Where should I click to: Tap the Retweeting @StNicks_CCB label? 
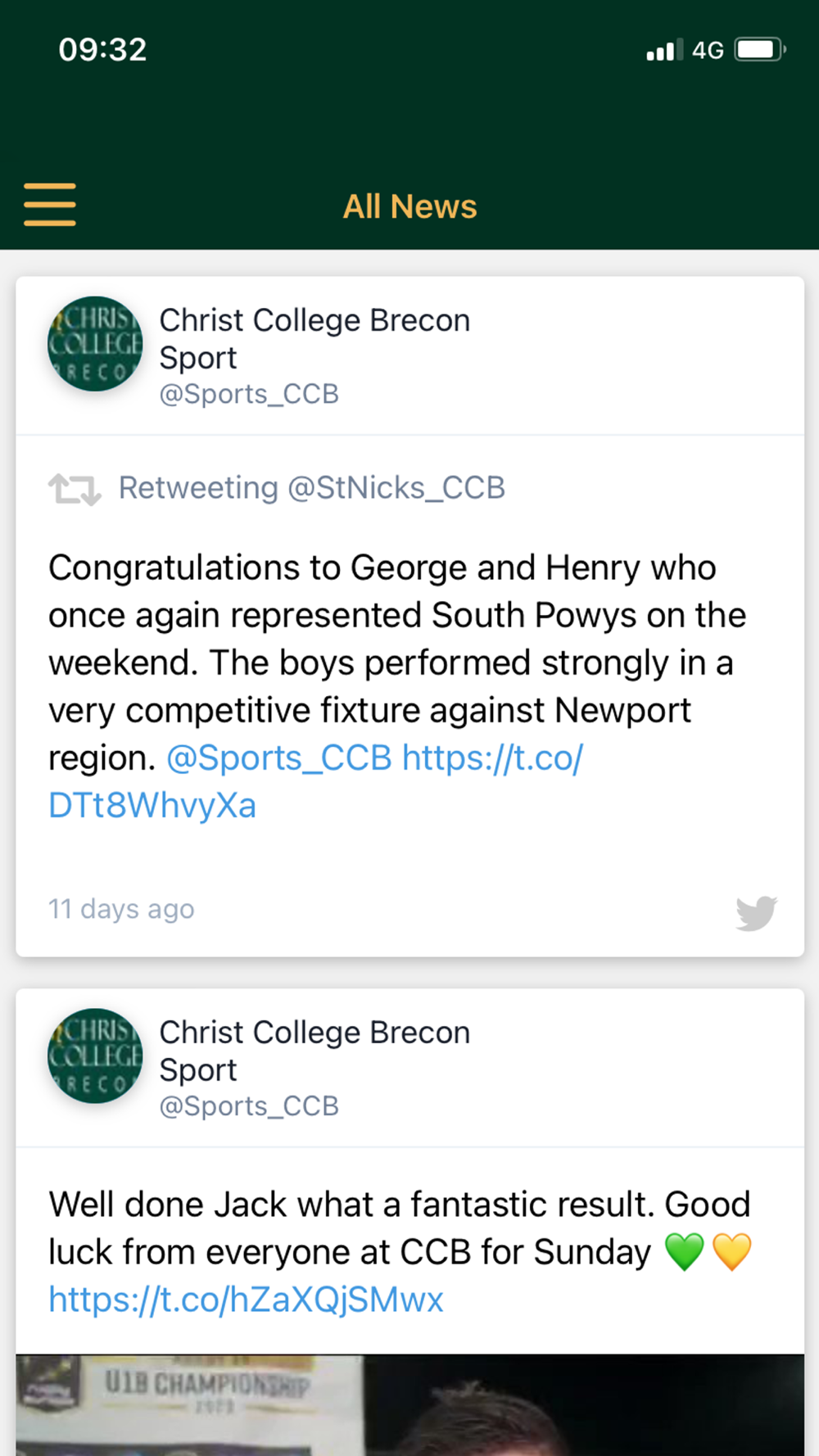(x=311, y=488)
